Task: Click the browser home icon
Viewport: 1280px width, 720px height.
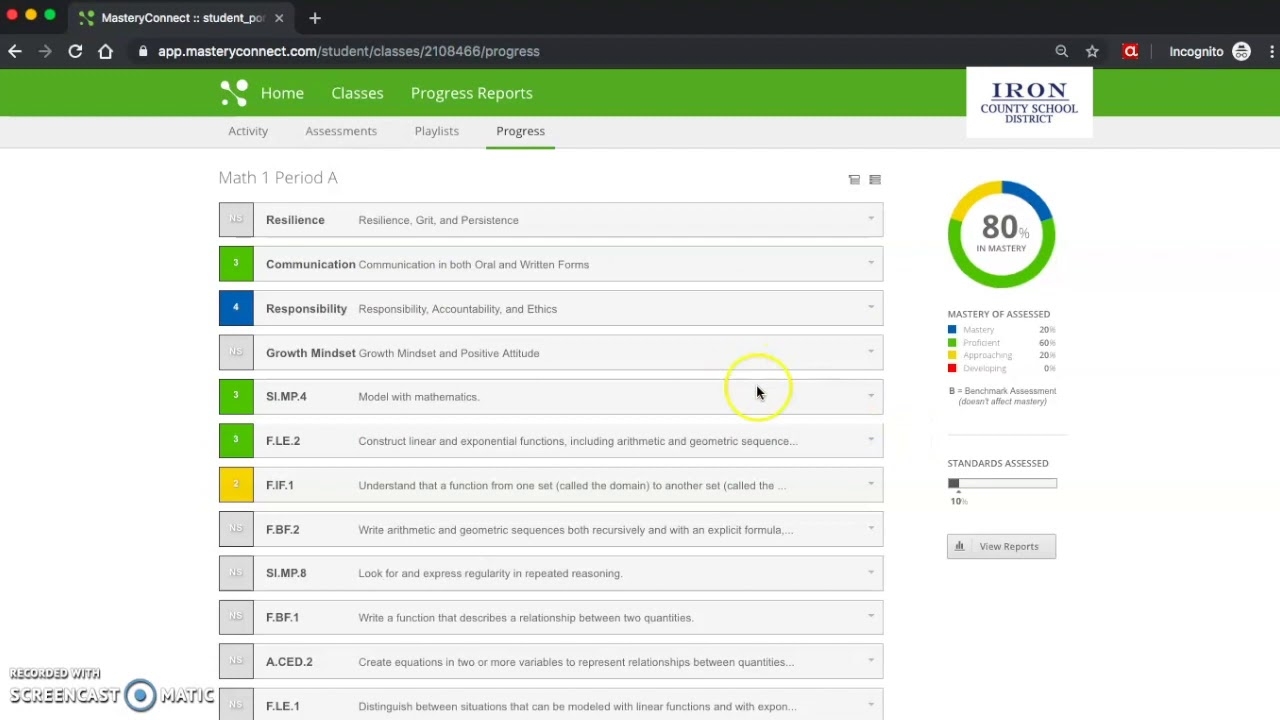Action: [106, 51]
